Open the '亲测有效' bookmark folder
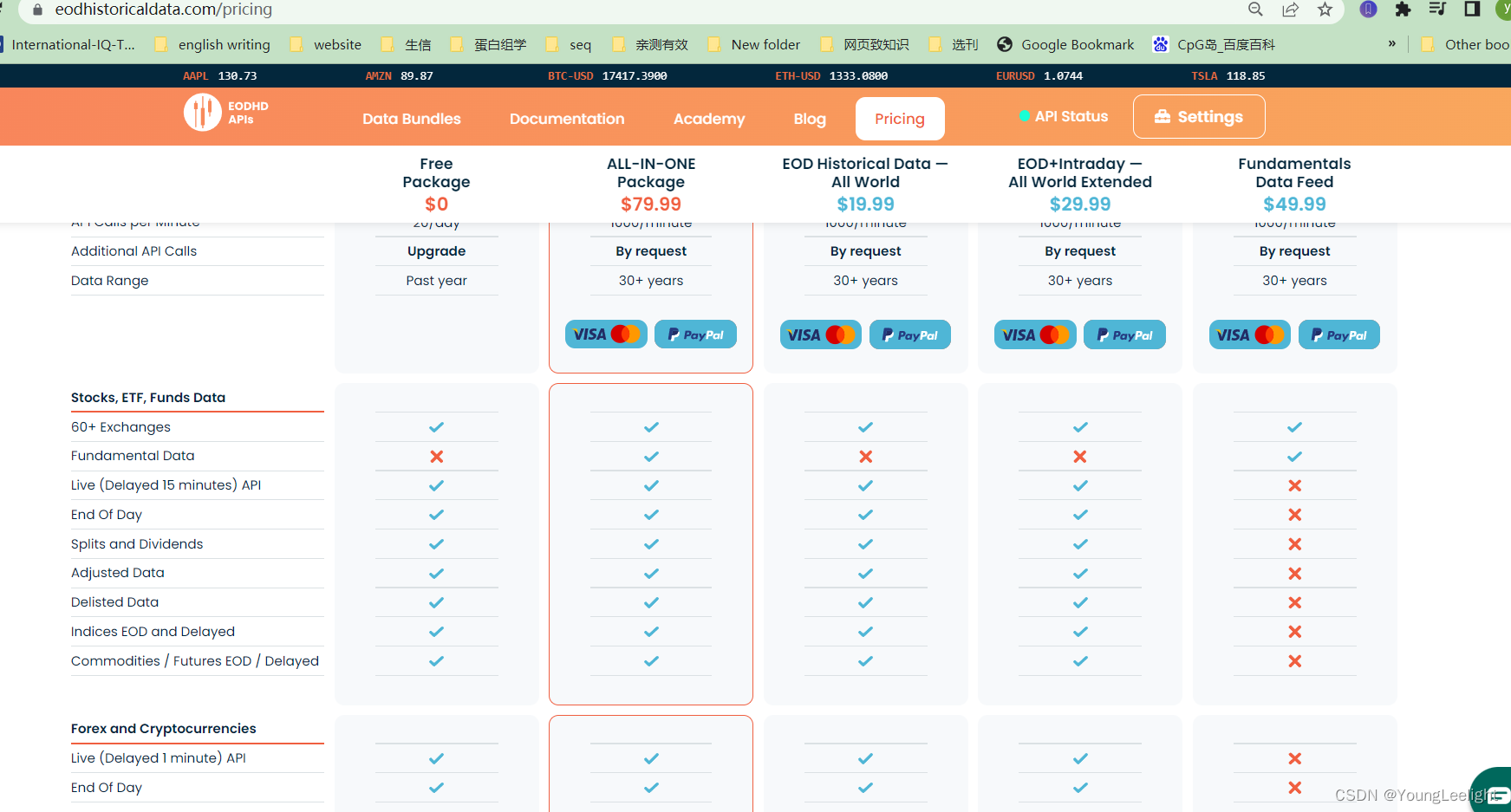 tap(650, 45)
